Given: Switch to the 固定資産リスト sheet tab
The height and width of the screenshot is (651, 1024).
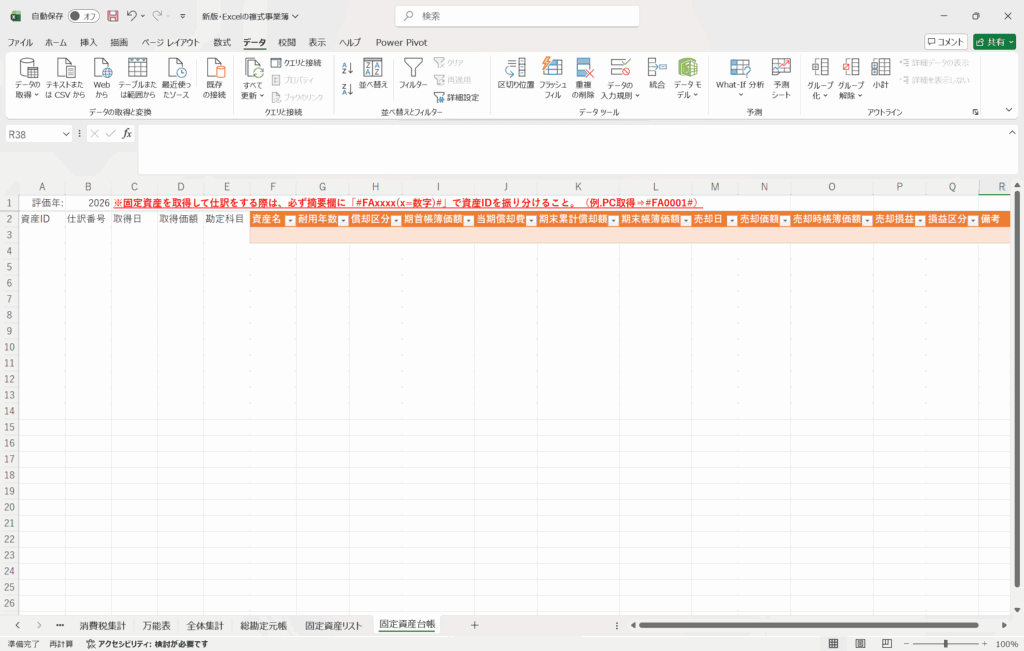Looking at the screenshot, I should point(333,625).
